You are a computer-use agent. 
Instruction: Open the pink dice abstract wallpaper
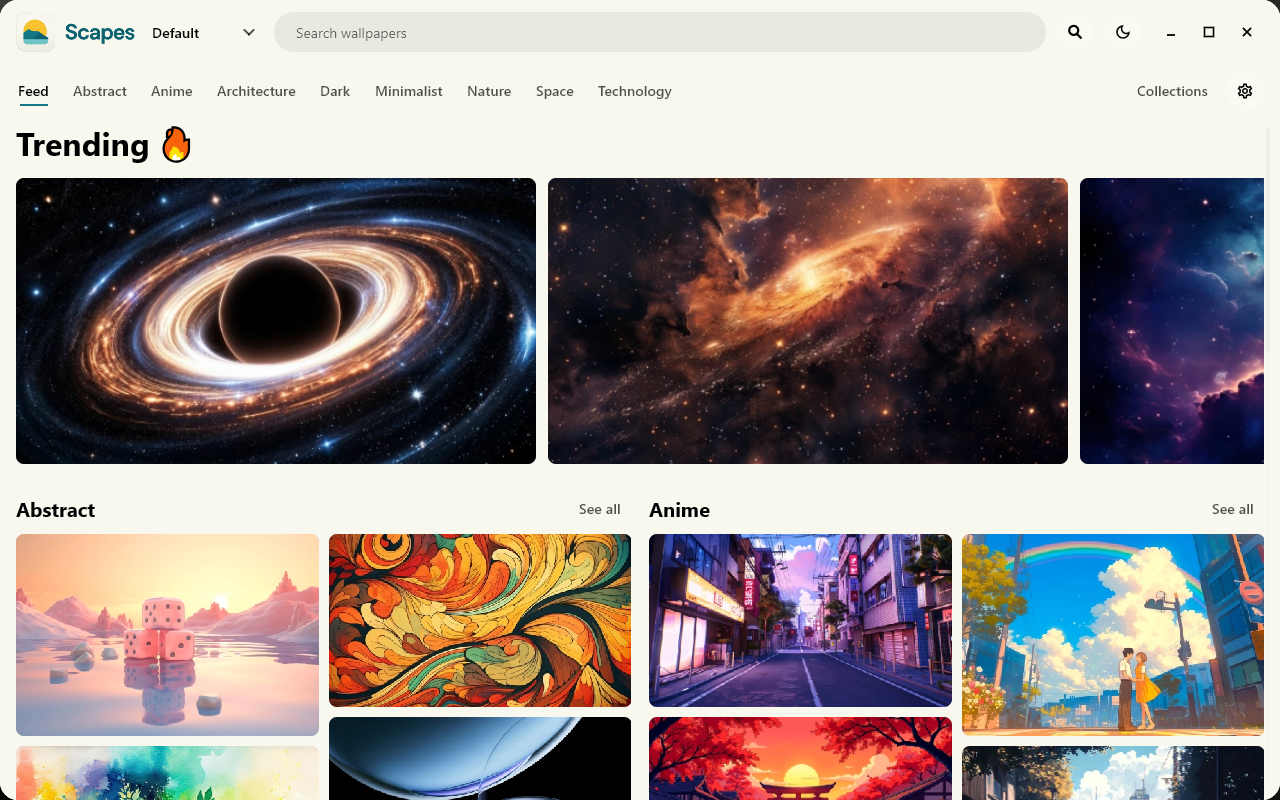pos(167,635)
